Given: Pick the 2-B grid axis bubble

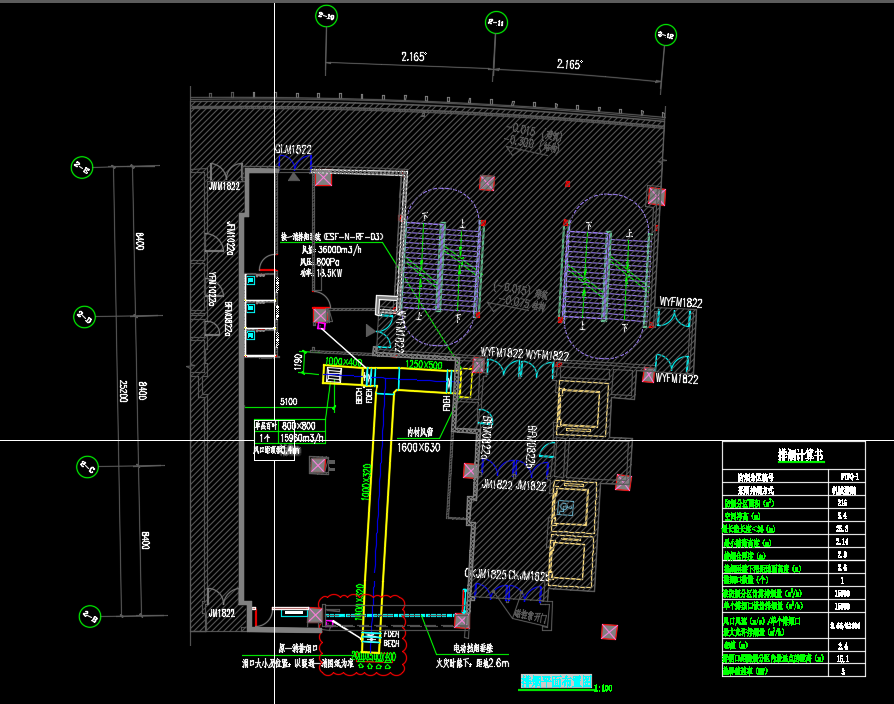Looking at the screenshot, I should pos(88,615).
